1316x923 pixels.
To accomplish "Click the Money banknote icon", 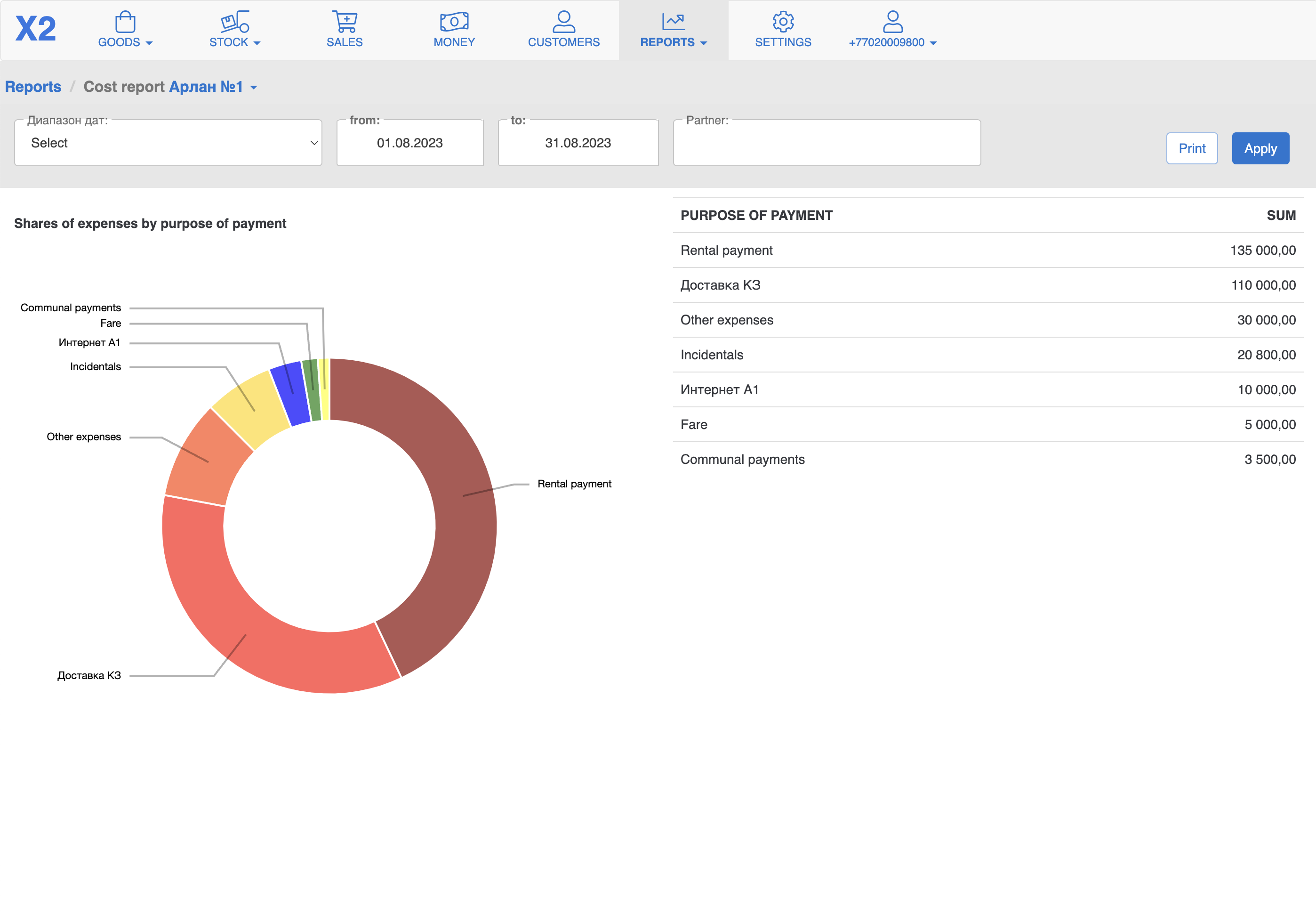I will [454, 22].
